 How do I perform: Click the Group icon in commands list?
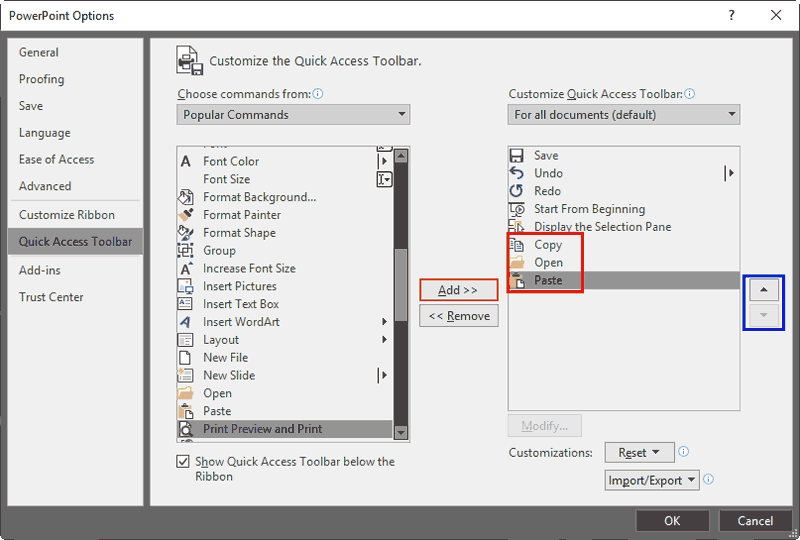(185, 251)
